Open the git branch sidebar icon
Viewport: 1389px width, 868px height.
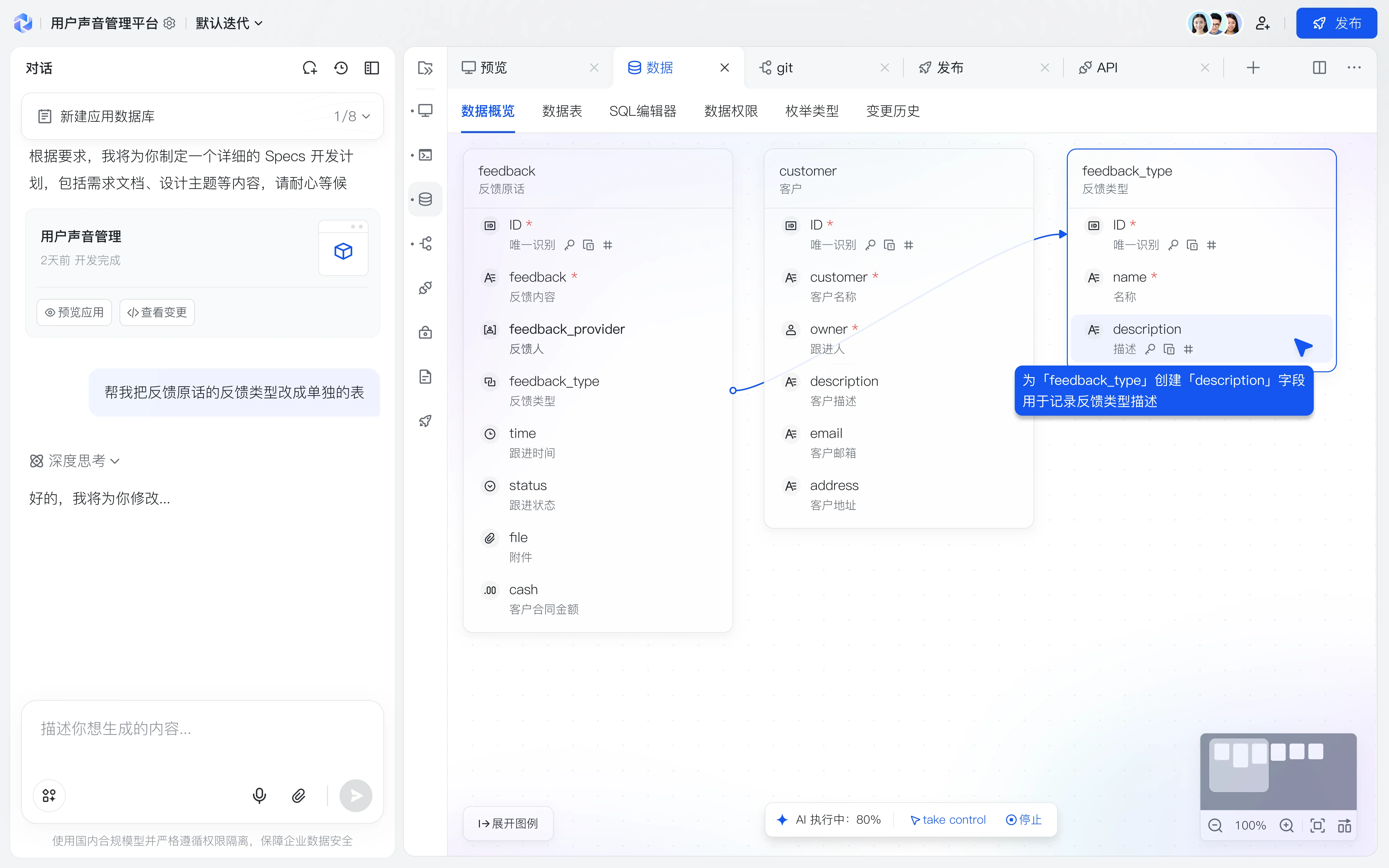tap(425, 244)
